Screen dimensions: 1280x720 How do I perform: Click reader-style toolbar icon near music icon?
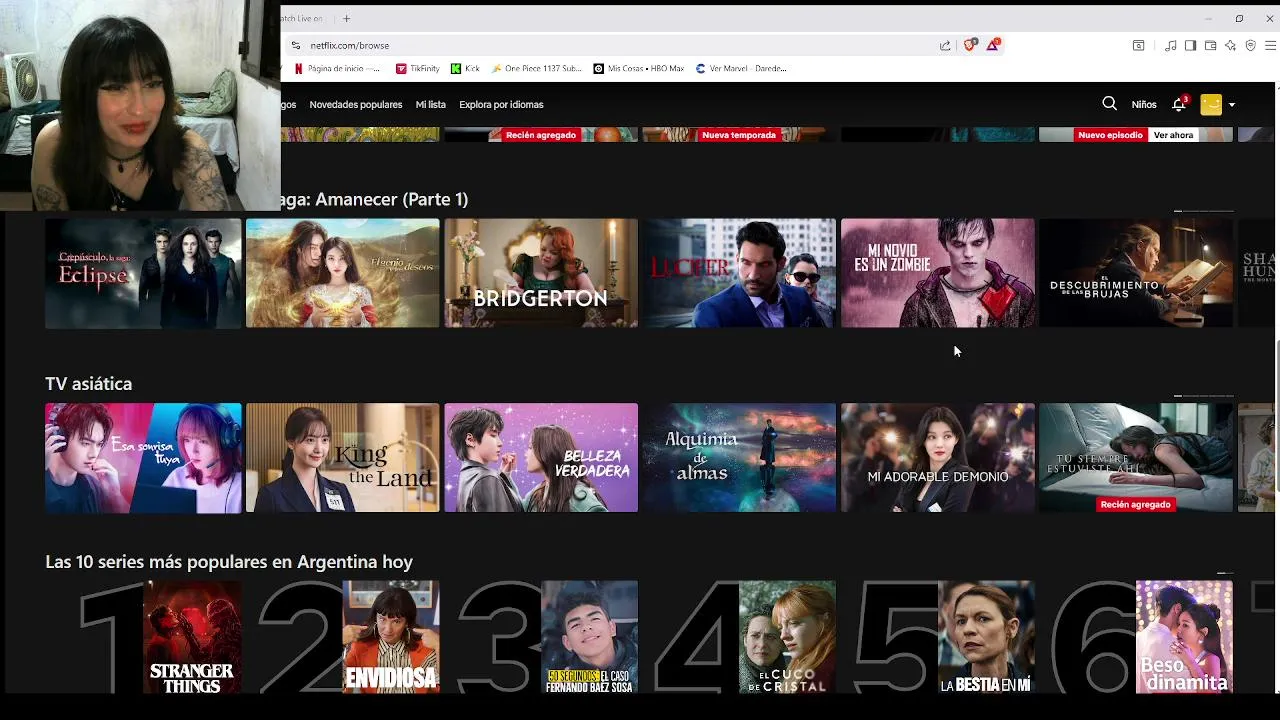point(1138,45)
